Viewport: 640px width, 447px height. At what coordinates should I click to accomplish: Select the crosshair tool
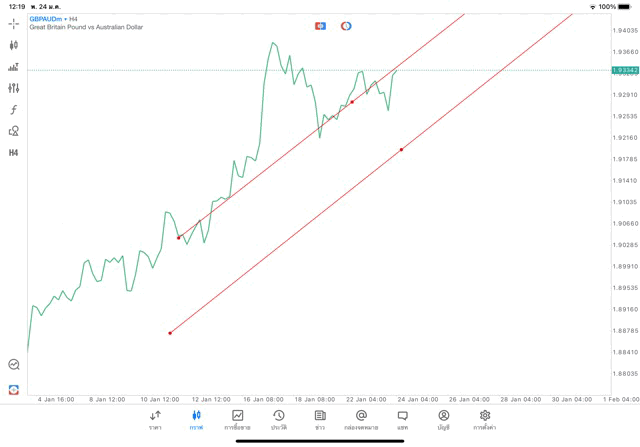[x=14, y=23]
